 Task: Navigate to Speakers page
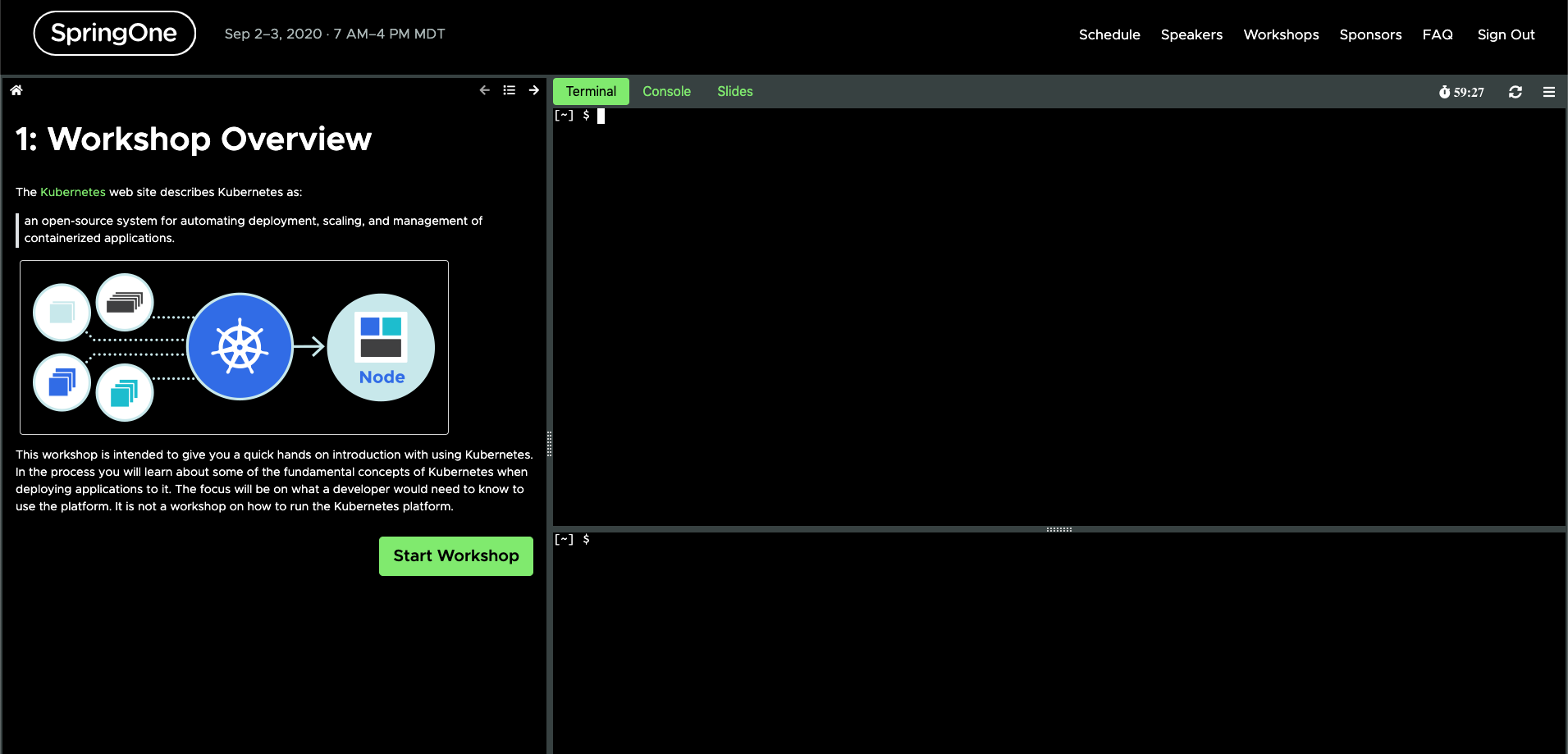[x=1191, y=34]
